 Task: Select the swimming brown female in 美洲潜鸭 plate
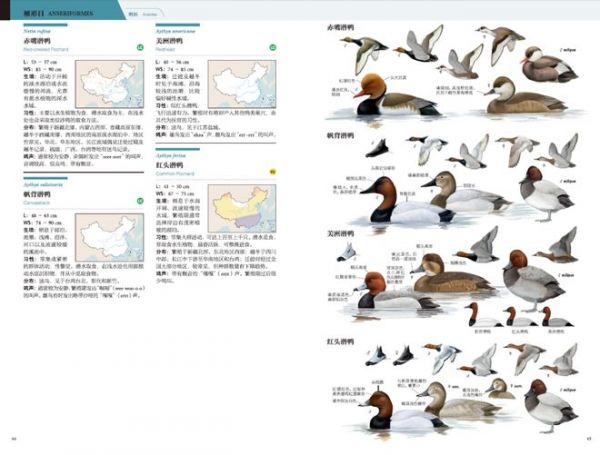coord(453,274)
